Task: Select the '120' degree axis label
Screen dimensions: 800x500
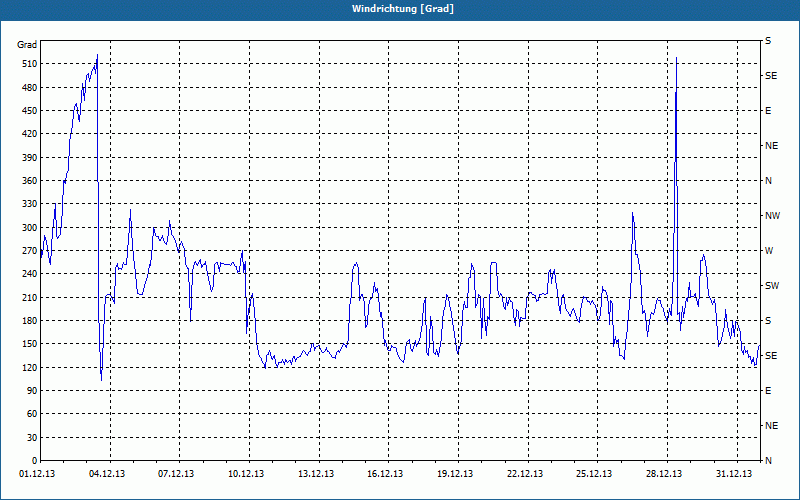Action: [x=30, y=368]
